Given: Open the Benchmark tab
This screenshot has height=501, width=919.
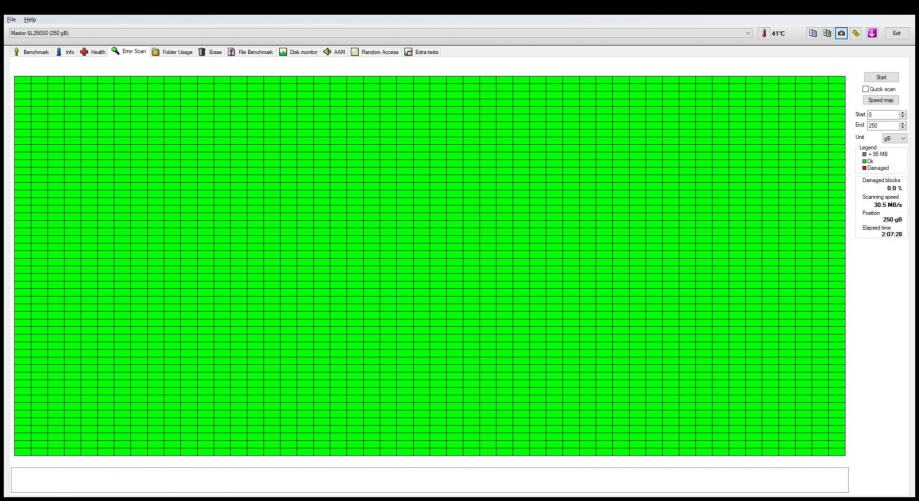Looking at the screenshot, I should click(x=32, y=52).
